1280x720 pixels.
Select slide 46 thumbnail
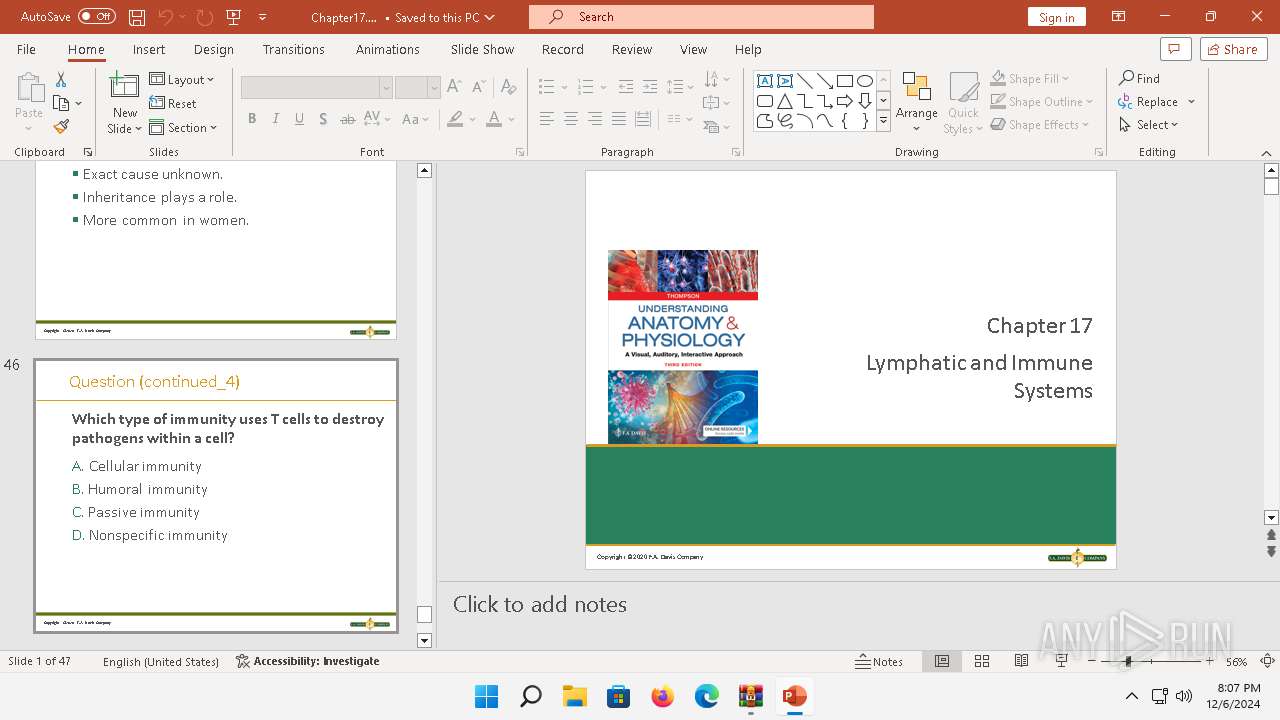[216, 496]
